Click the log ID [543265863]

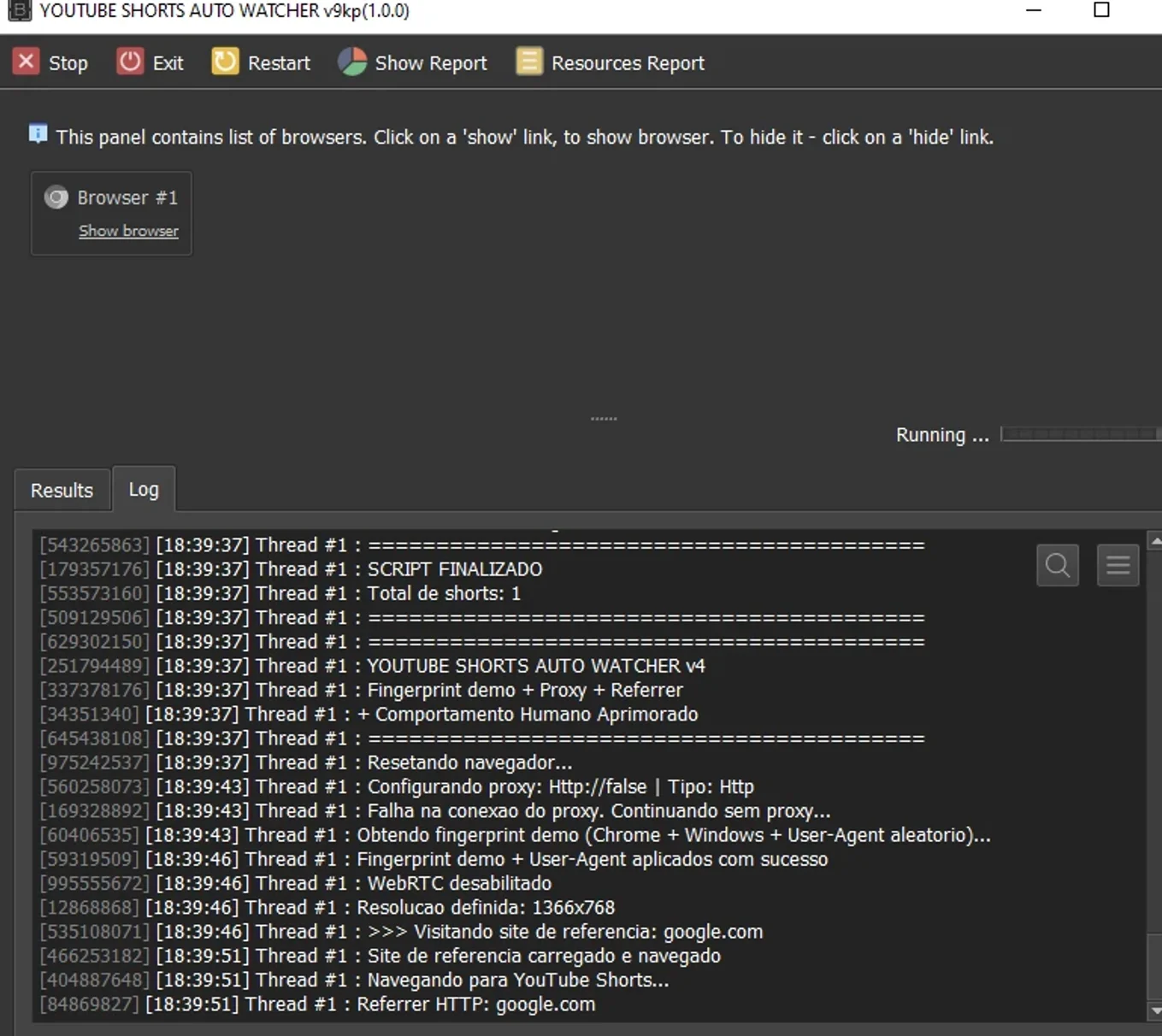(x=95, y=545)
